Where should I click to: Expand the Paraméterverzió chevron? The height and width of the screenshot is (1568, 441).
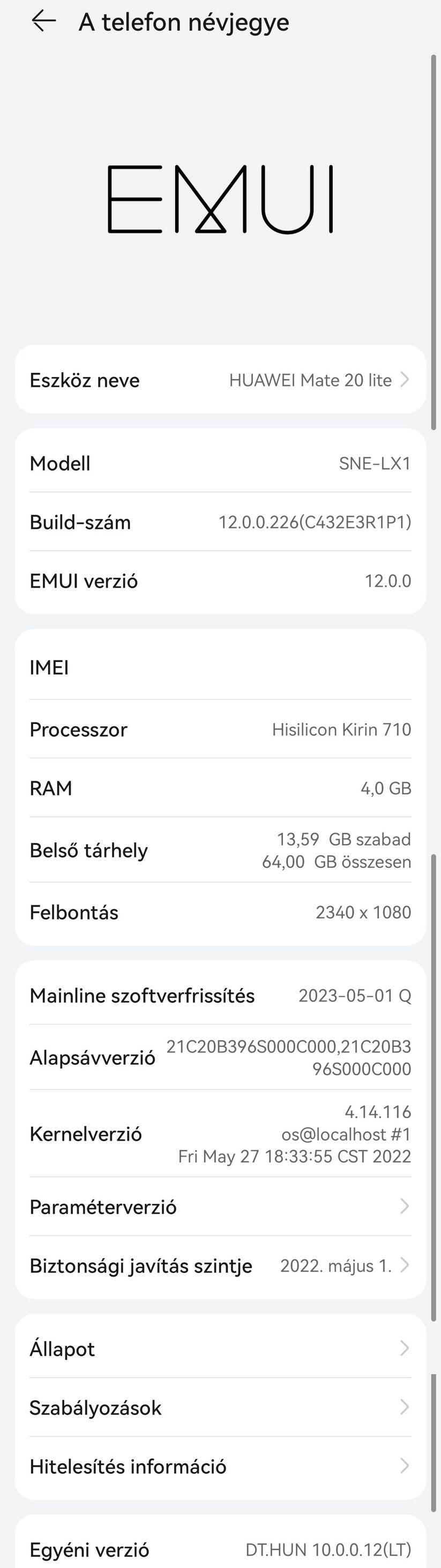pyautogui.click(x=405, y=1206)
